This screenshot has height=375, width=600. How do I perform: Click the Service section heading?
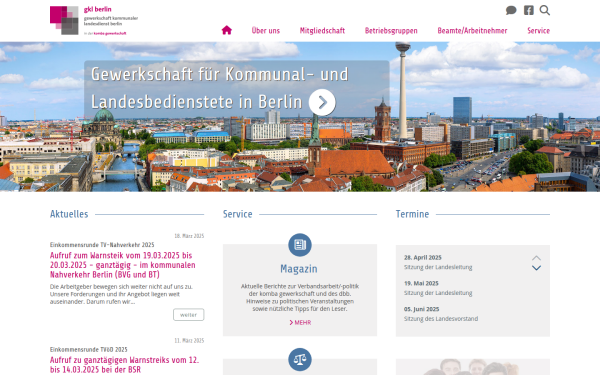point(238,214)
